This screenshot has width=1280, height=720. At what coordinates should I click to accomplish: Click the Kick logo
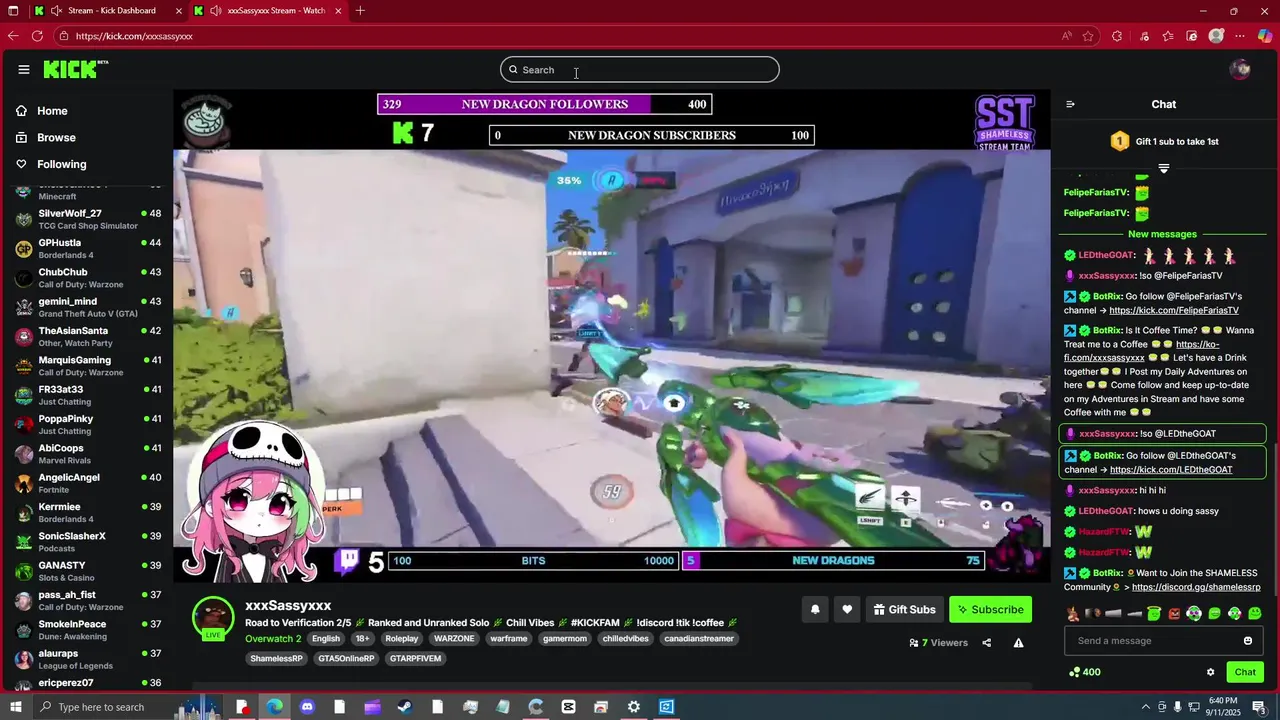(75, 69)
